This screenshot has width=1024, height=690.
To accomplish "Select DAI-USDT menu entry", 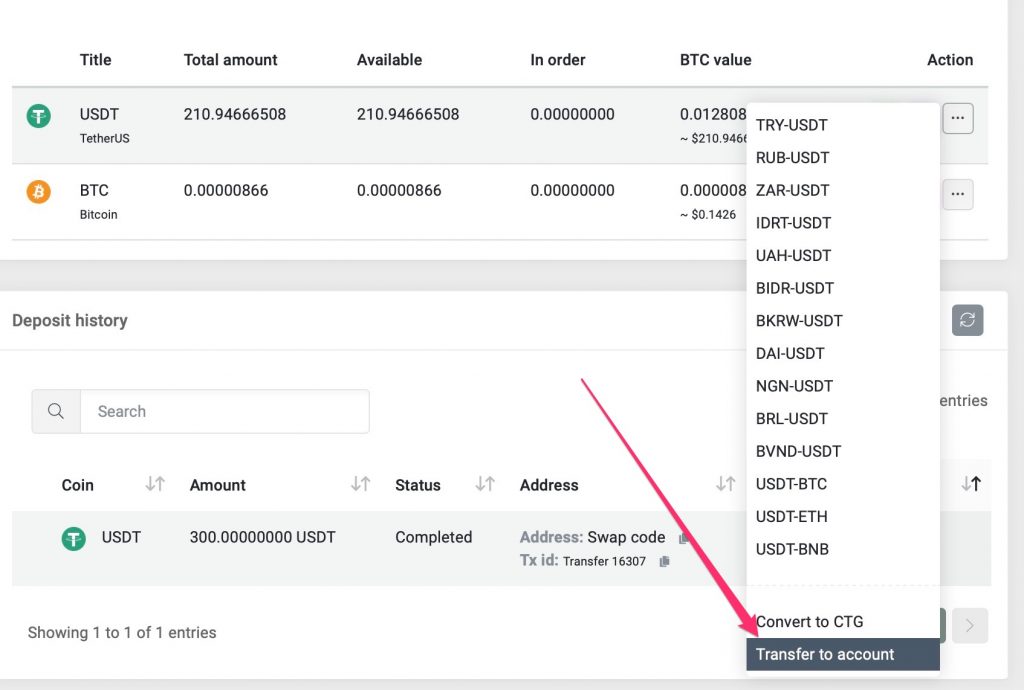I will (842, 353).
